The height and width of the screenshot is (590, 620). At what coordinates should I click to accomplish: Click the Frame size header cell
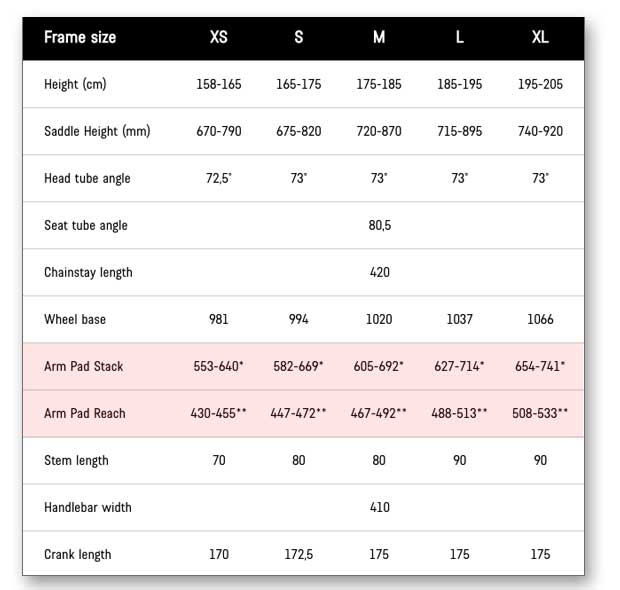pyautogui.click(x=80, y=38)
